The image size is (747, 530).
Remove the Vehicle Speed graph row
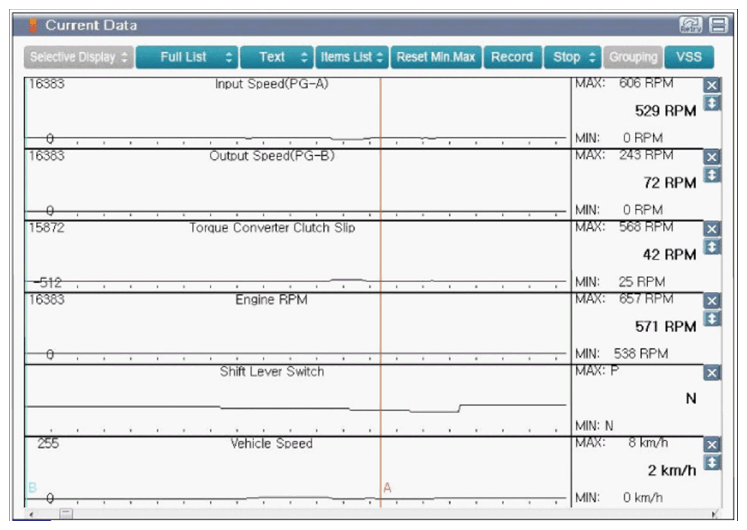click(x=712, y=445)
